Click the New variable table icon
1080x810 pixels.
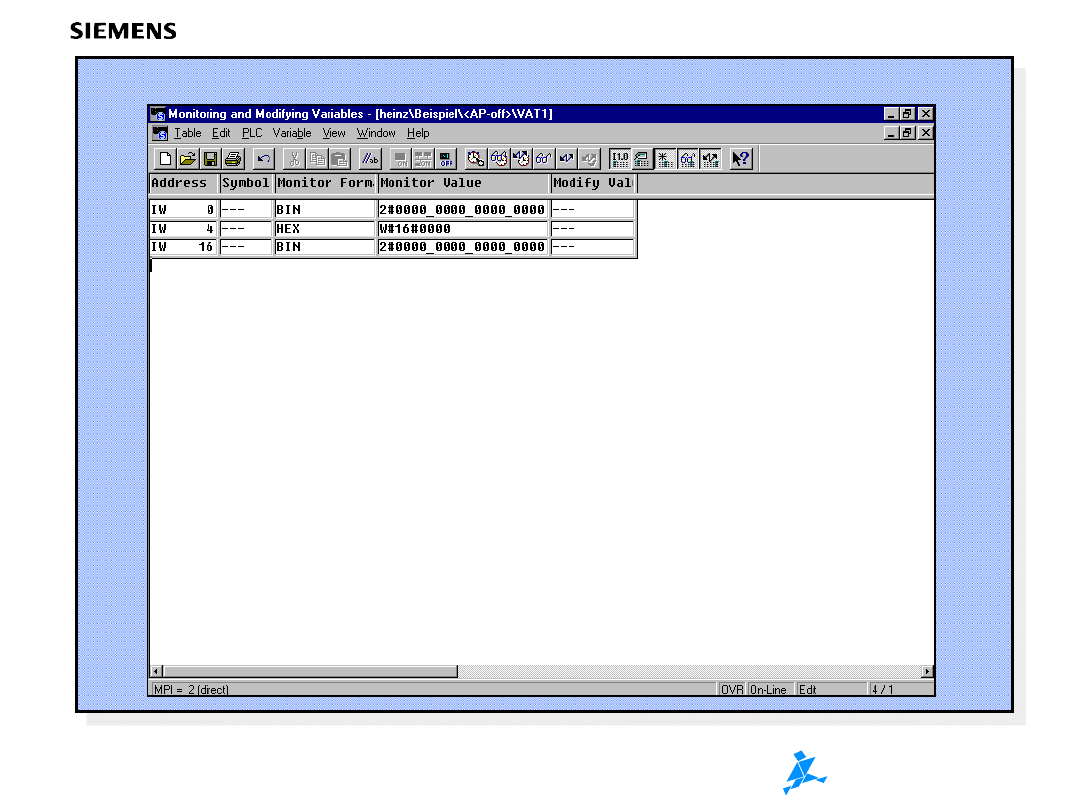pos(166,159)
